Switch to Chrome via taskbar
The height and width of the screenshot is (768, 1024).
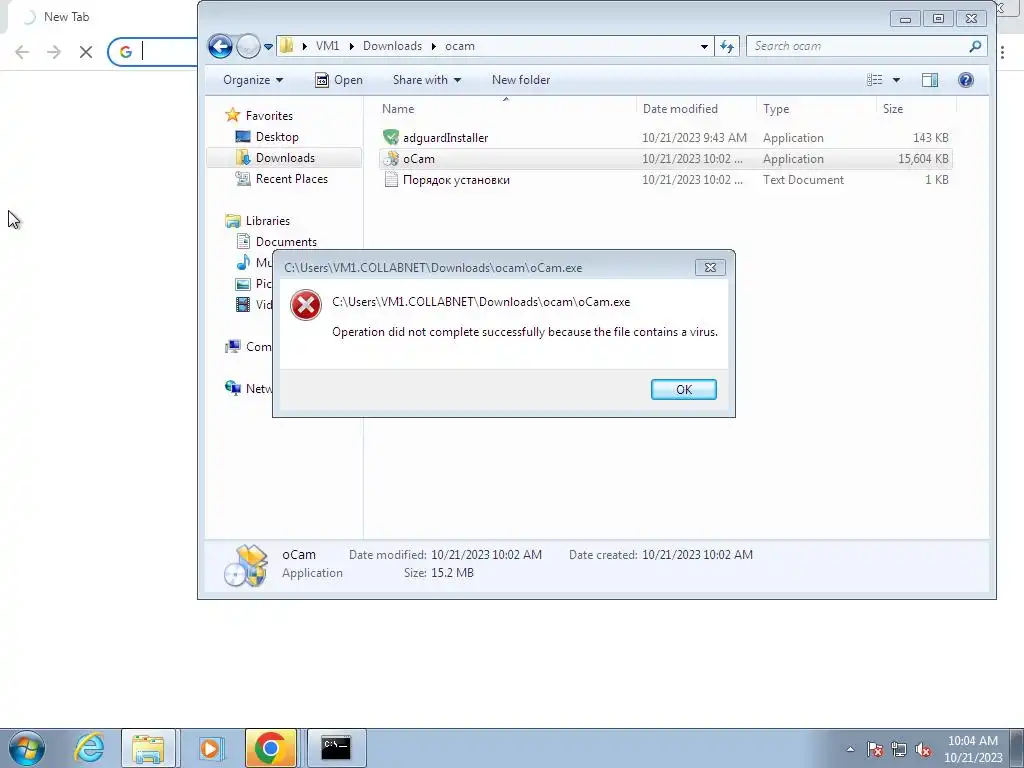click(270, 748)
